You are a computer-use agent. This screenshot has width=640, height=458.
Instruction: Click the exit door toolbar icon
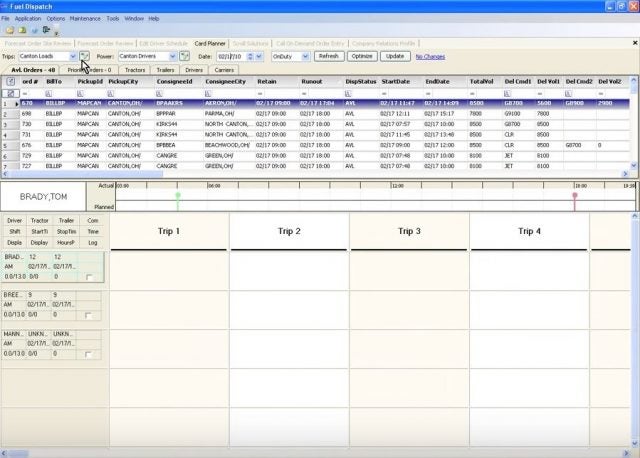click(46, 30)
